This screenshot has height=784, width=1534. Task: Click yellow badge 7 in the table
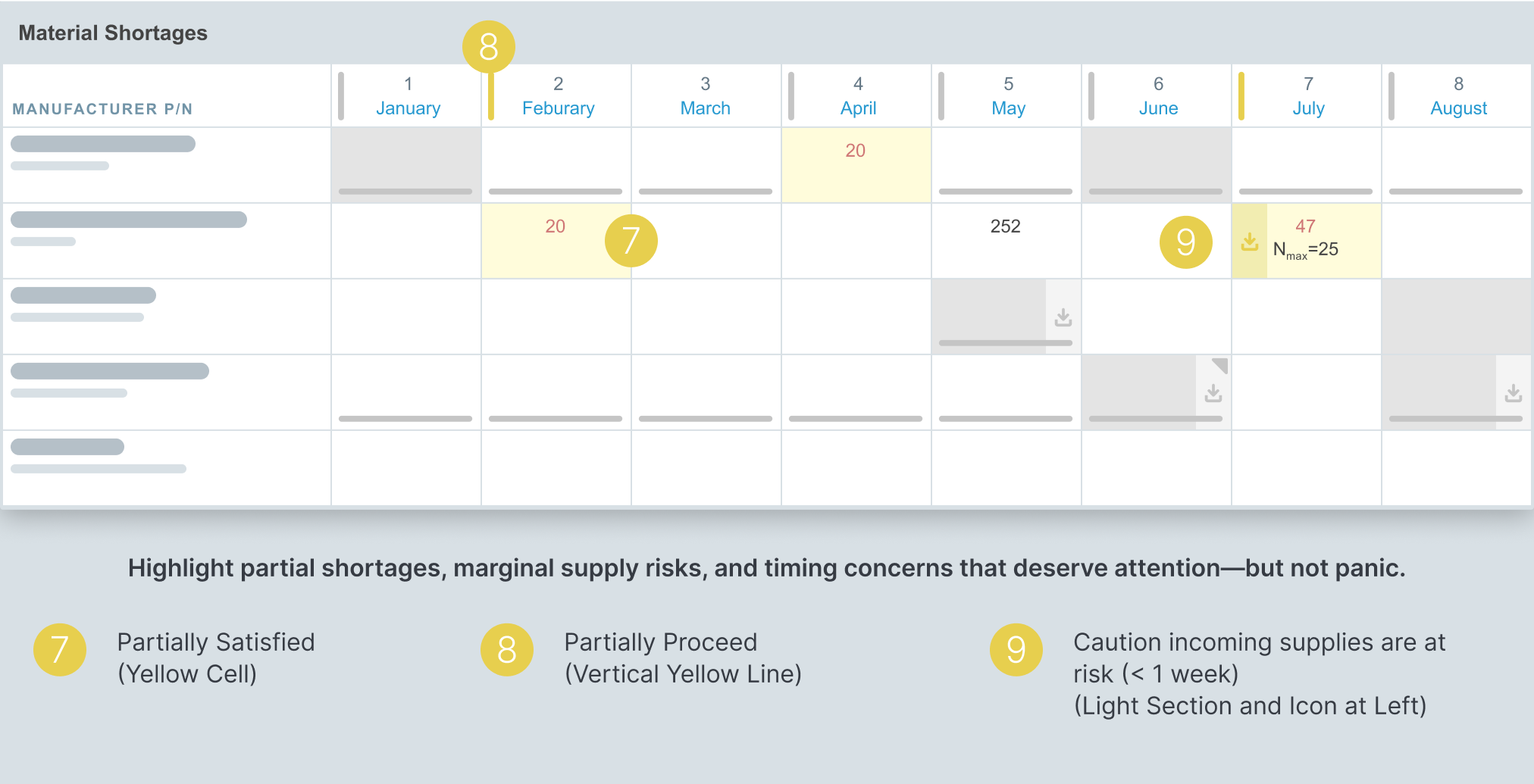[x=631, y=241]
